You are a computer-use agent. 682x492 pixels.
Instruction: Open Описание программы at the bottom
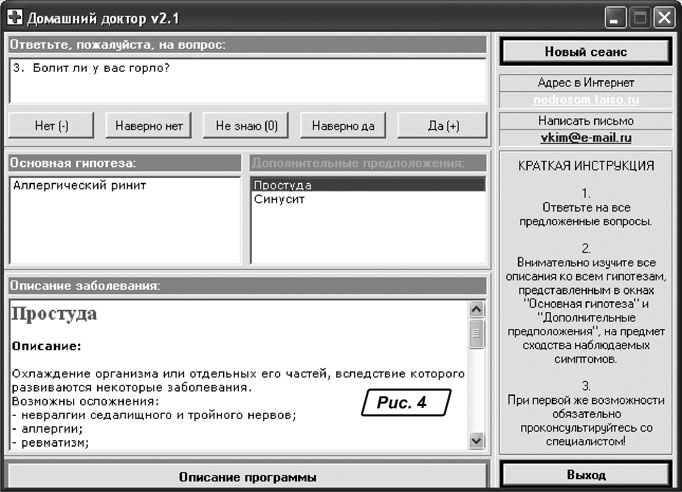[x=249, y=476]
